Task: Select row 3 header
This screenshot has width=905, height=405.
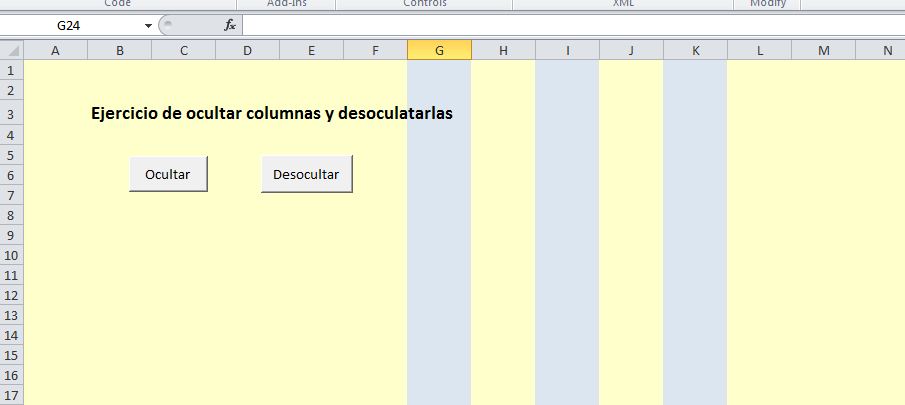Action: (11, 114)
